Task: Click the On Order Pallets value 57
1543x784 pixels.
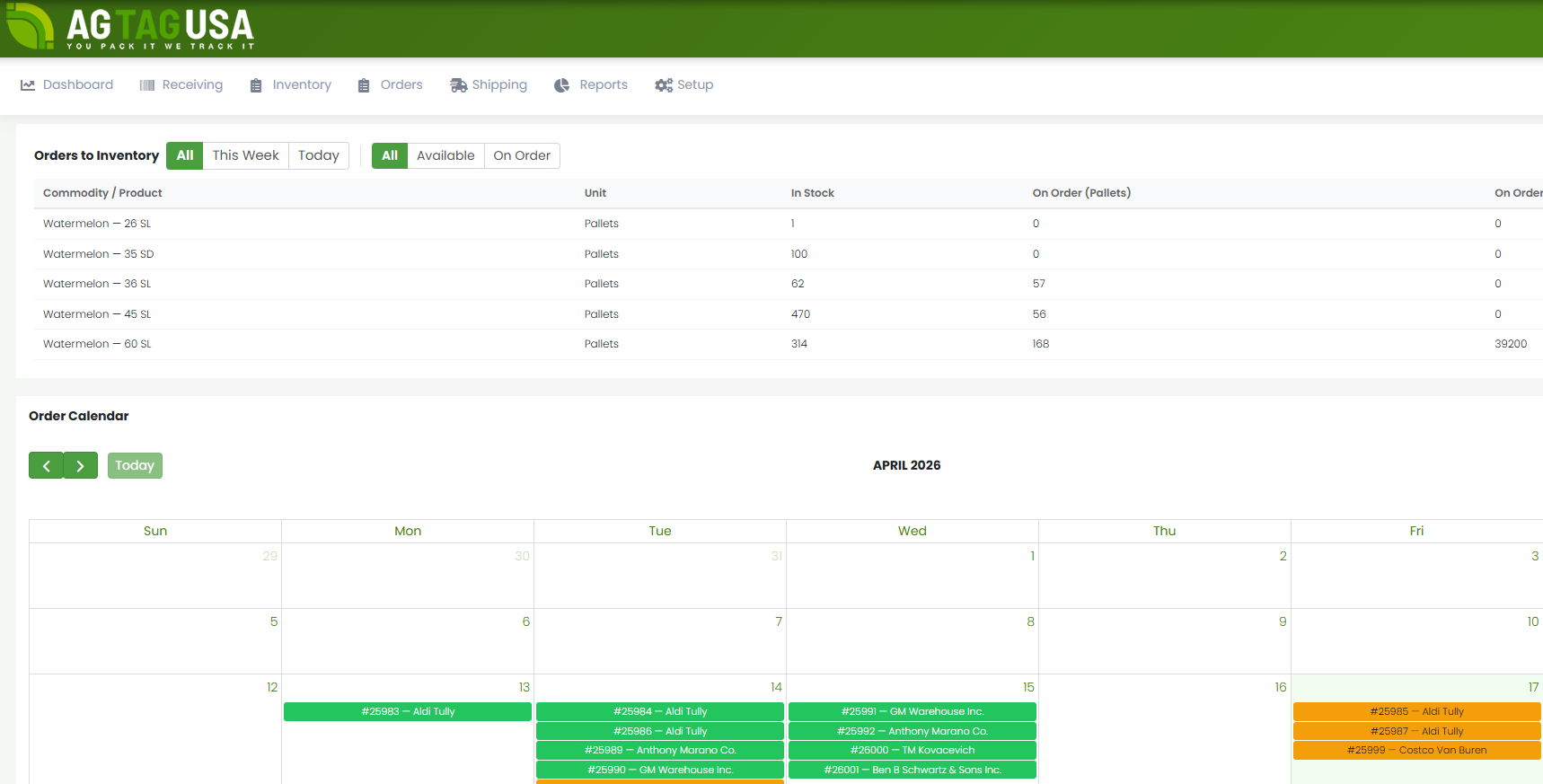Action: (x=1039, y=284)
